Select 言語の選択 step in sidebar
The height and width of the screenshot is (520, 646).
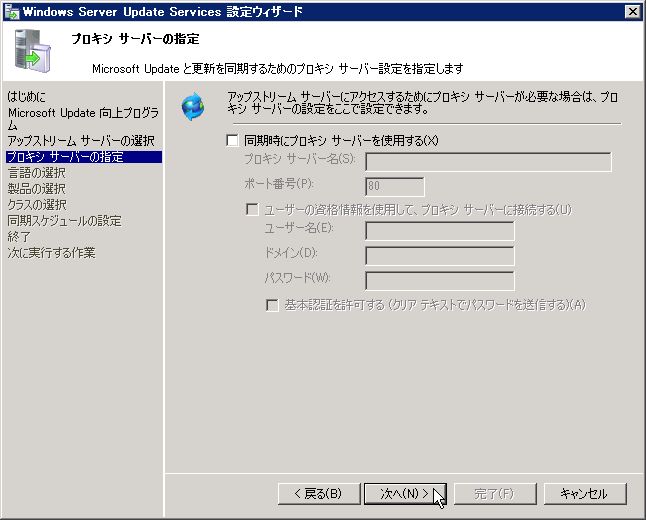click(x=37, y=173)
